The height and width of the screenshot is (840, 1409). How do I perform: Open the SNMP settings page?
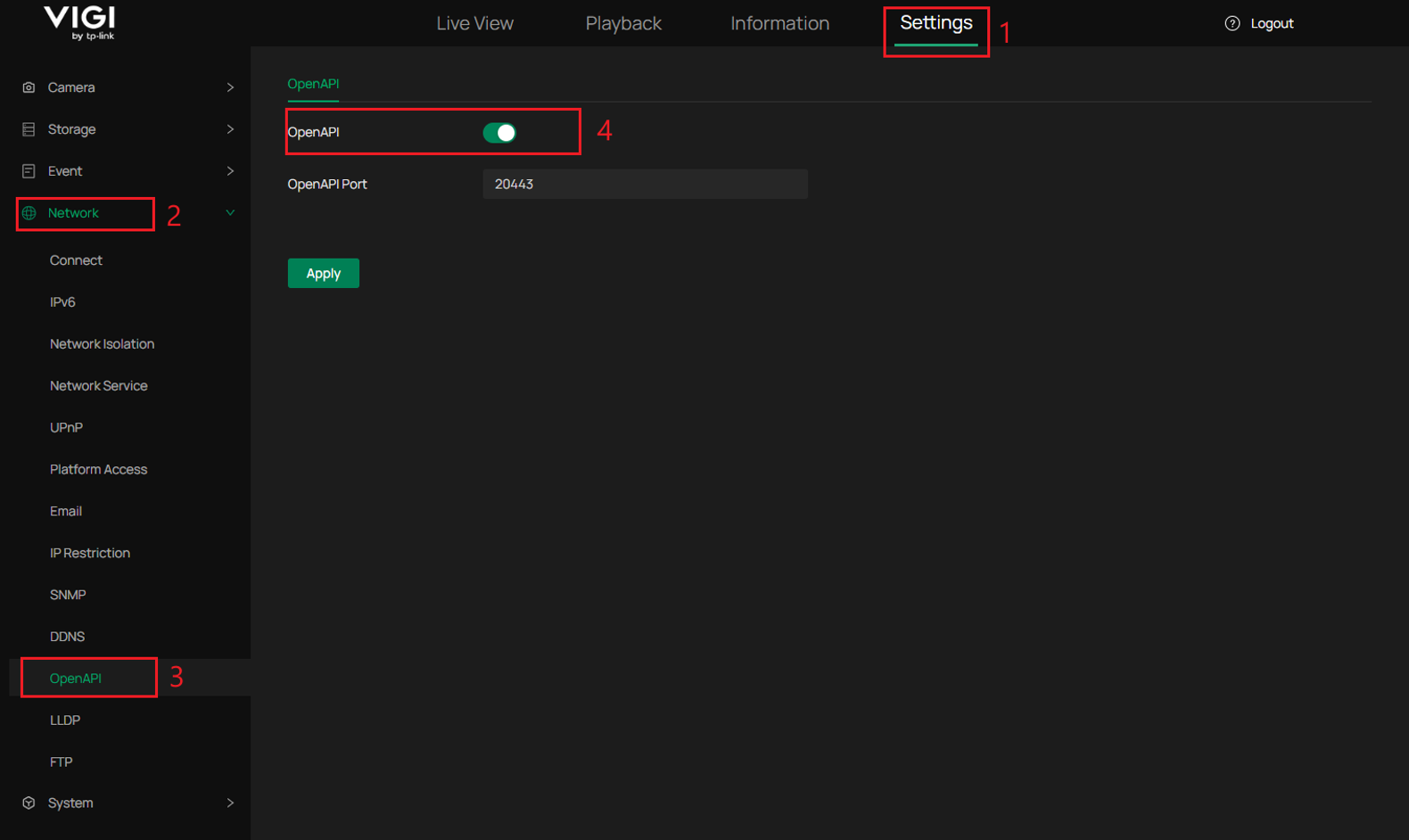(68, 595)
